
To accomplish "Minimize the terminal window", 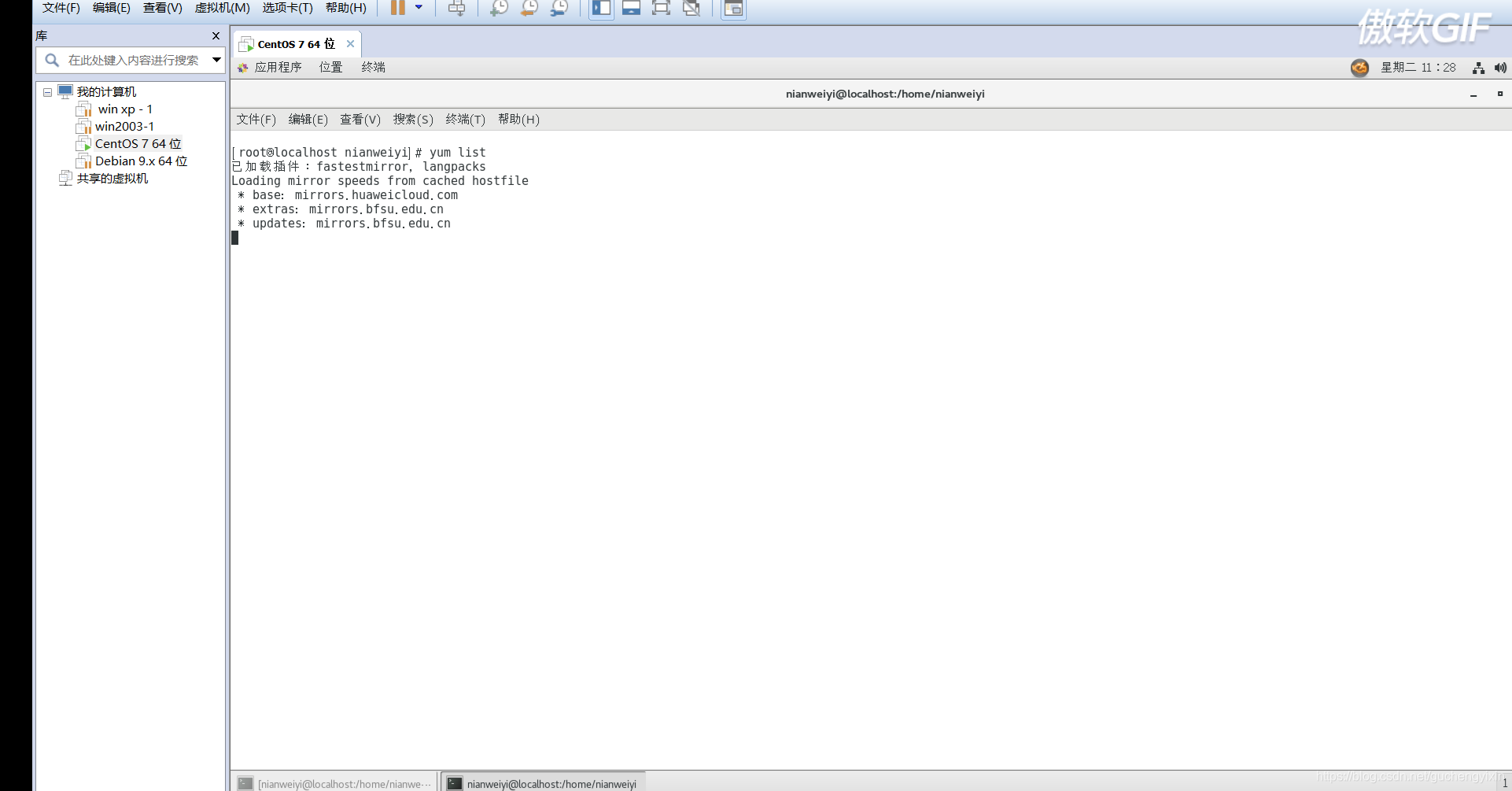I will tap(1473, 94).
